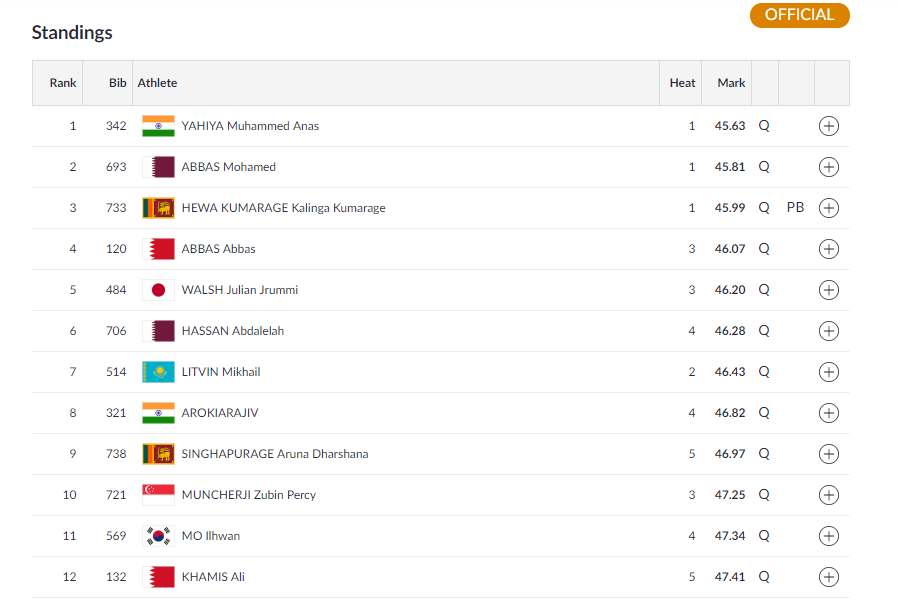Click the orange OFFICIAL badge
The width and height of the screenshot is (898, 601).
pyautogui.click(x=799, y=15)
